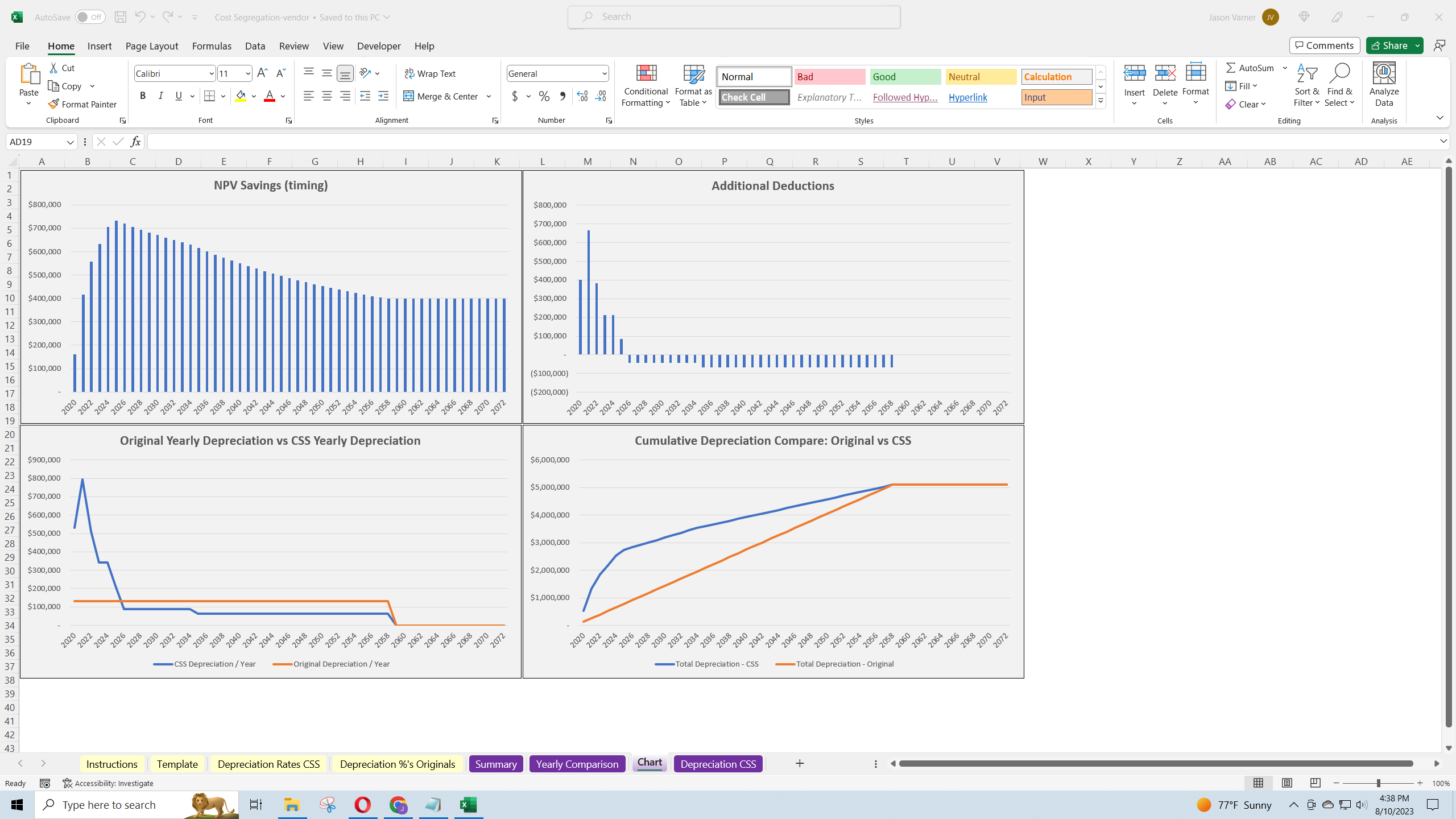Viewport: 1456px width, 819px height.
Task: Click the Comments button
Action: (x=1325, y=45)
